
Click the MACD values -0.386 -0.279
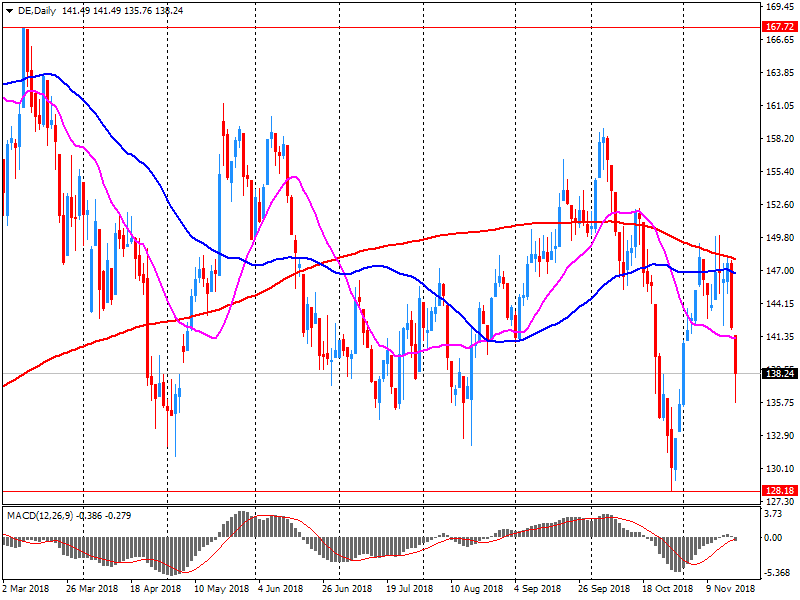tap(104, 516)
